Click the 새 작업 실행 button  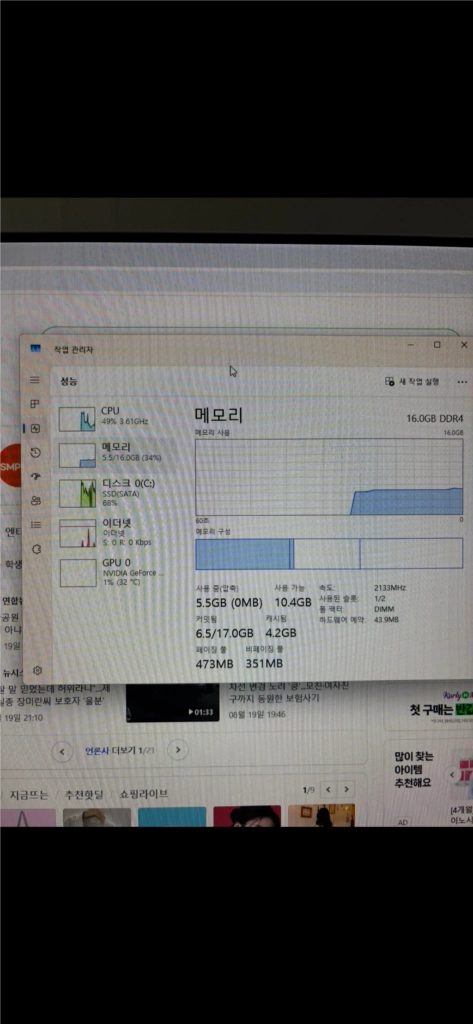(x=412, y=381)
